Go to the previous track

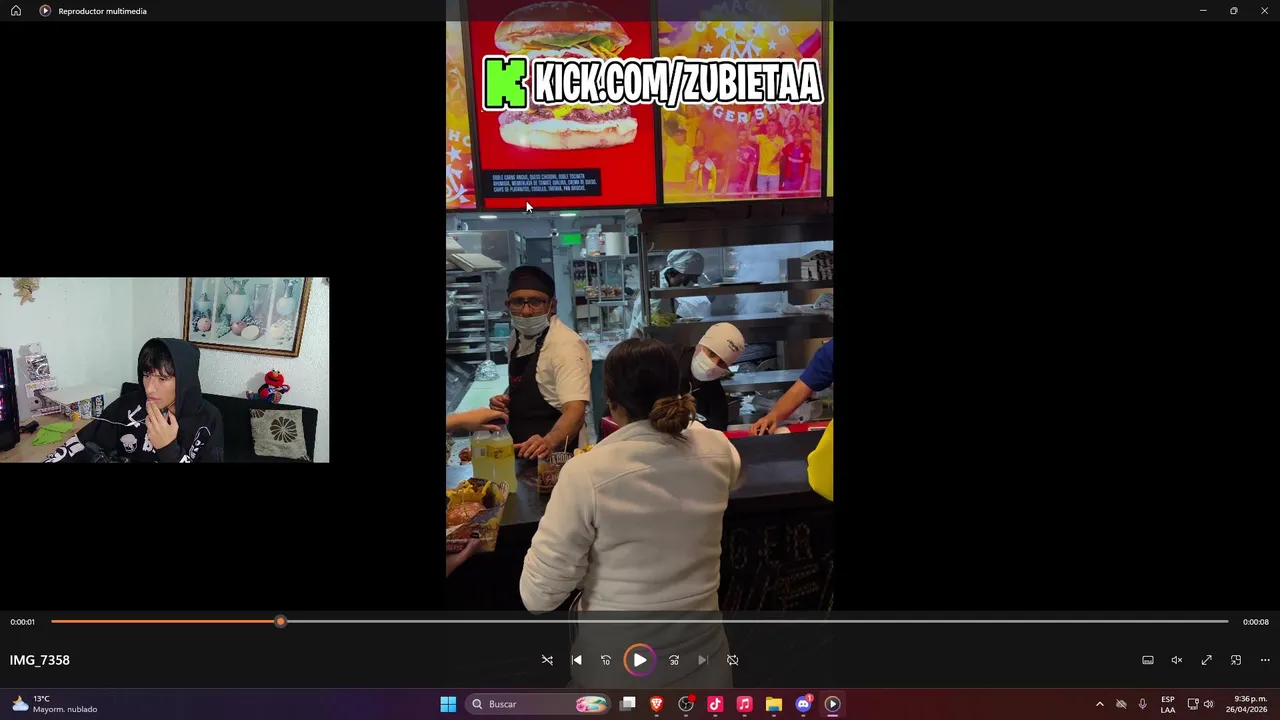[577, 660]
